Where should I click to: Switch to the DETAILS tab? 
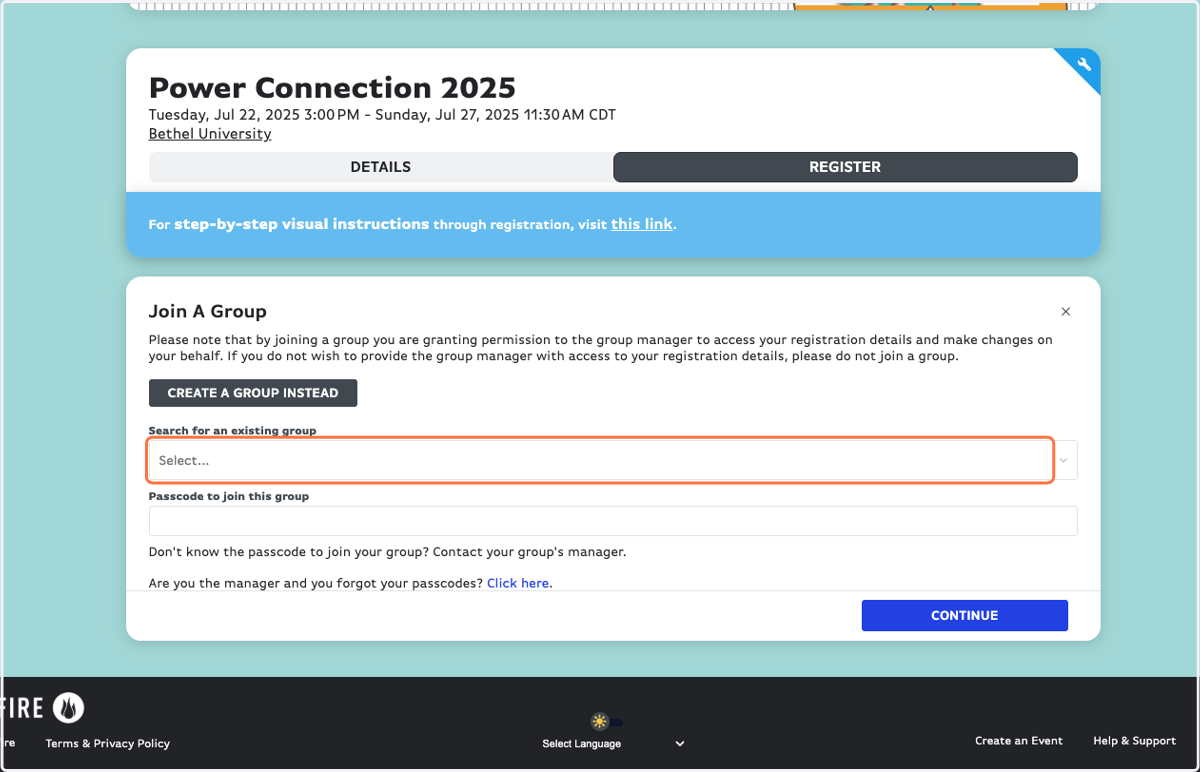tap(380, 167)
